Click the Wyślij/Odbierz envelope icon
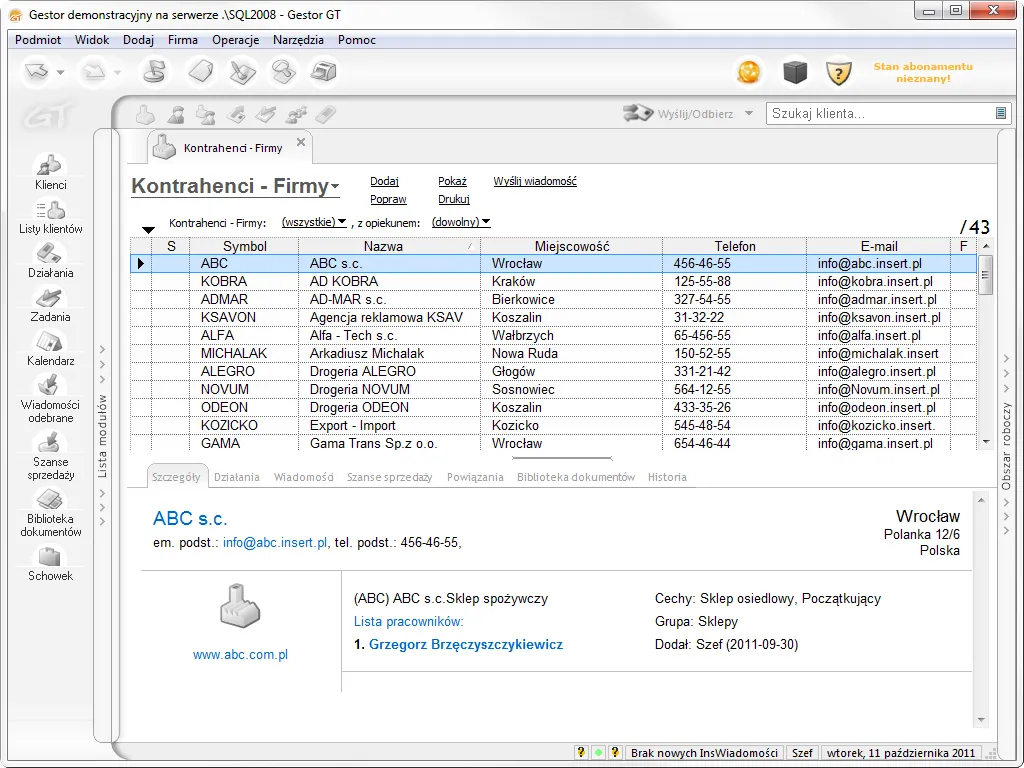 [637, 113]
